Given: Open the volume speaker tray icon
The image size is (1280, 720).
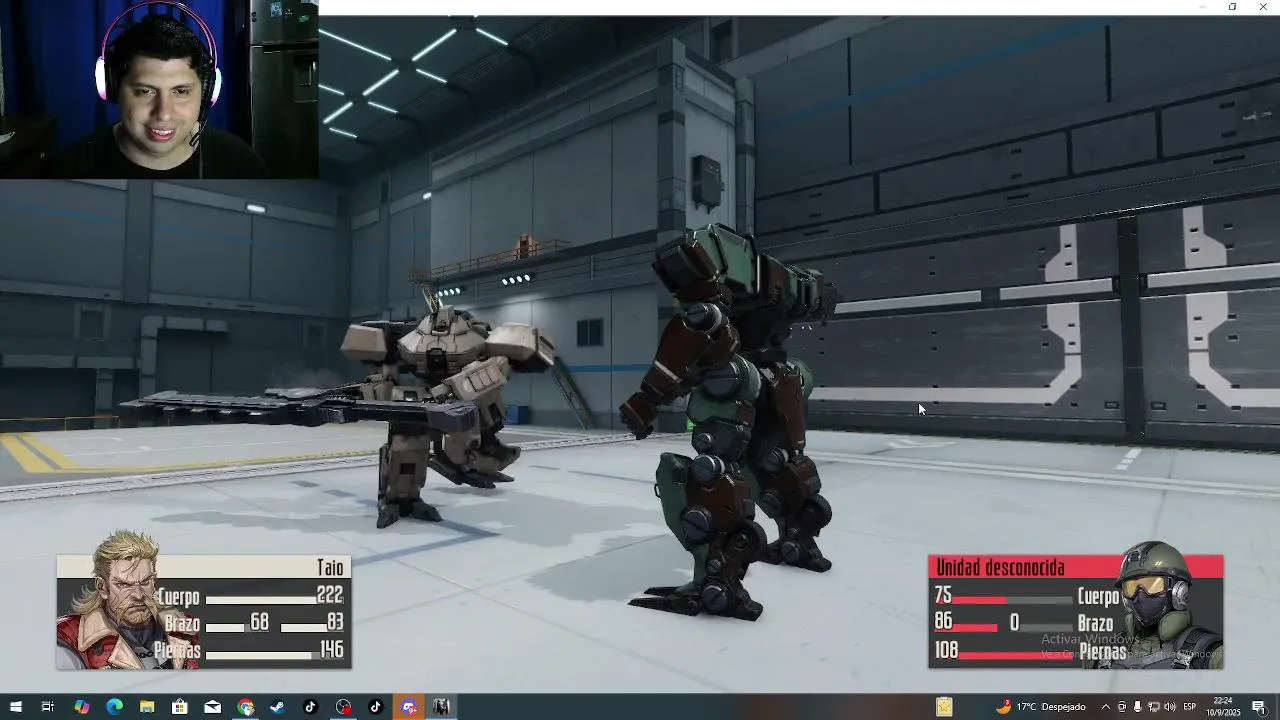Looking at the screenshot, I should coord(1169,707).
